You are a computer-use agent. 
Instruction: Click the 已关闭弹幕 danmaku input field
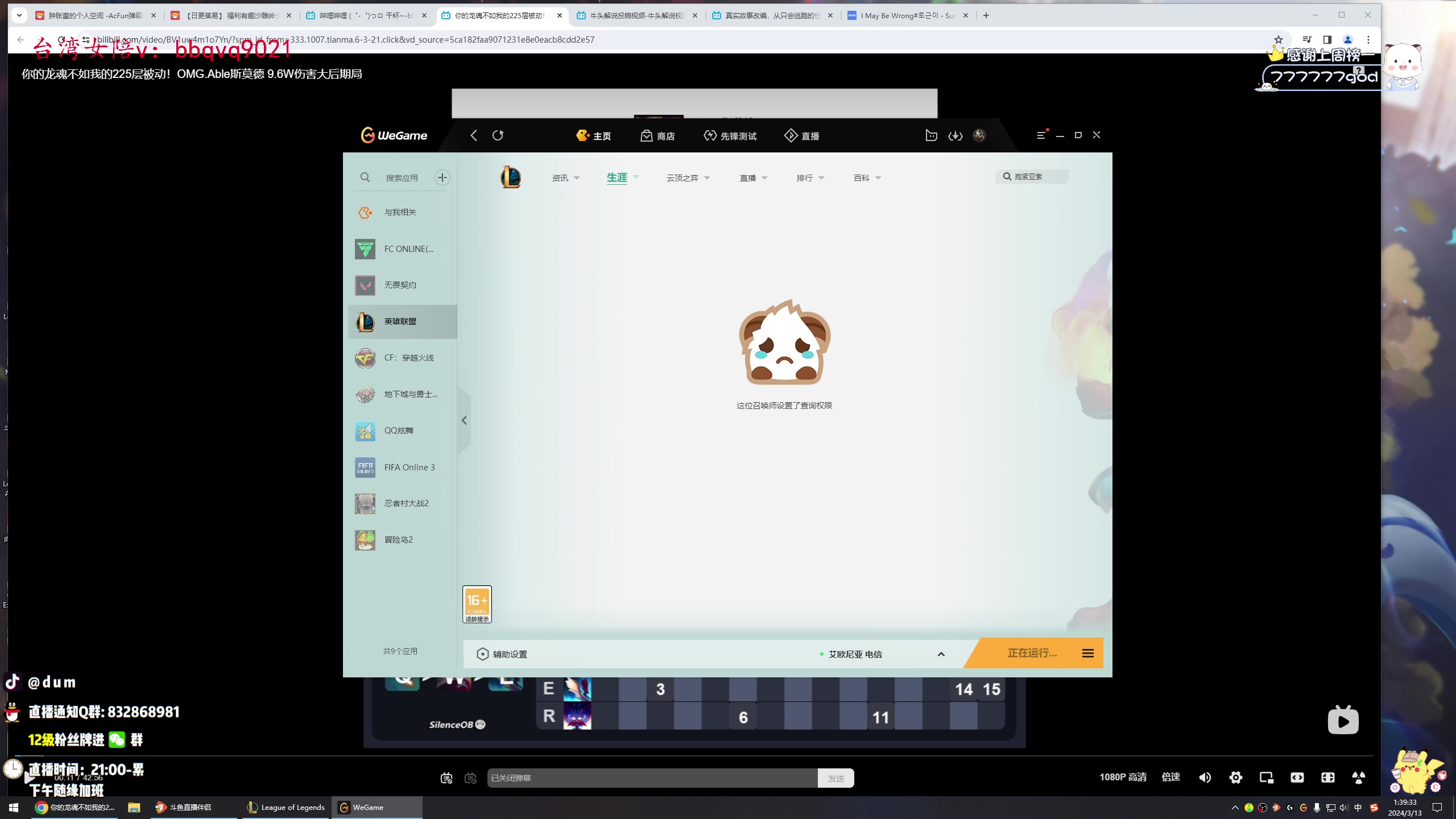pyautogui.click(x=652, y=778)
